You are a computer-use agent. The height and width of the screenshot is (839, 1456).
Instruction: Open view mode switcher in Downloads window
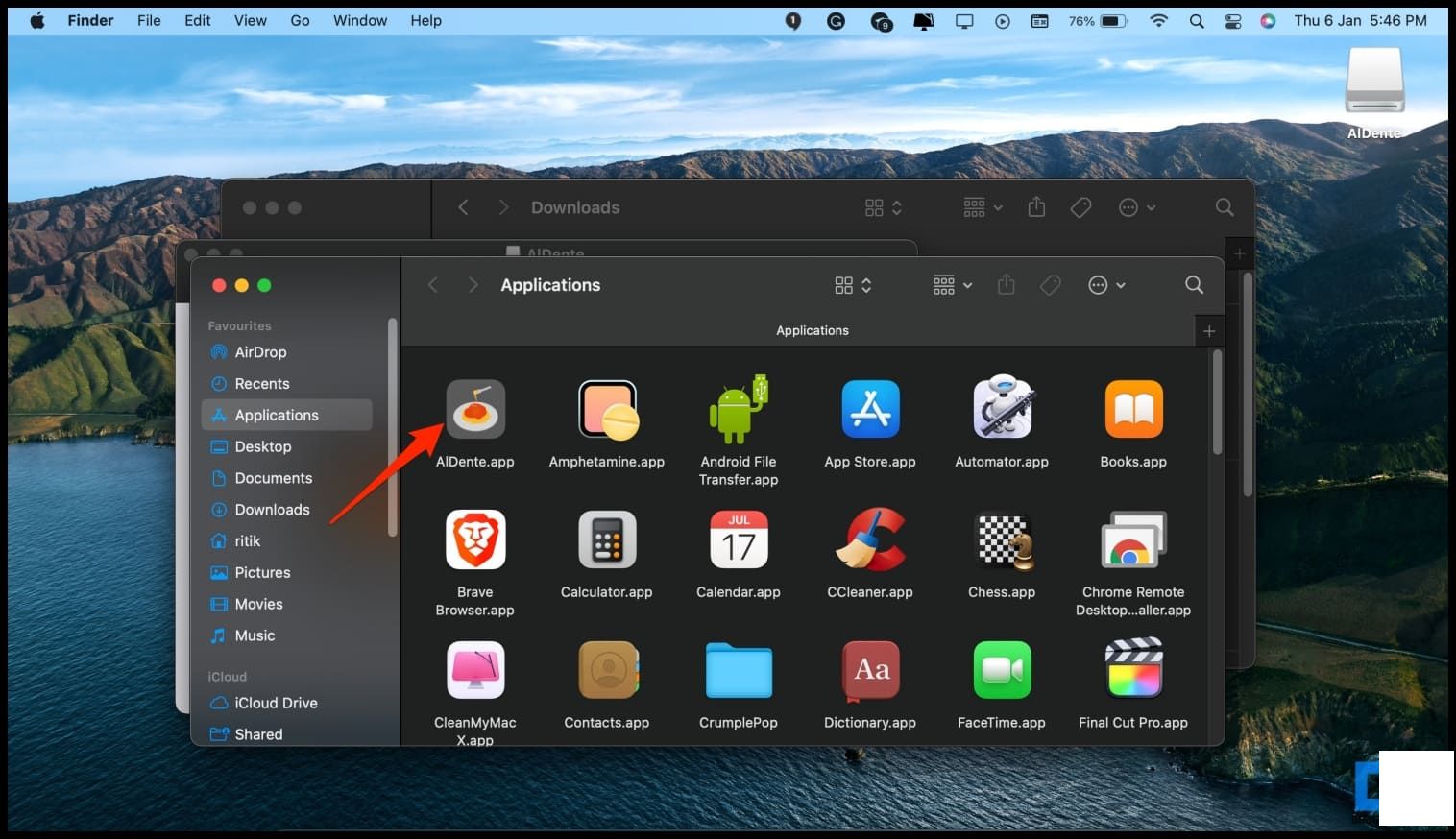point(883,207)
